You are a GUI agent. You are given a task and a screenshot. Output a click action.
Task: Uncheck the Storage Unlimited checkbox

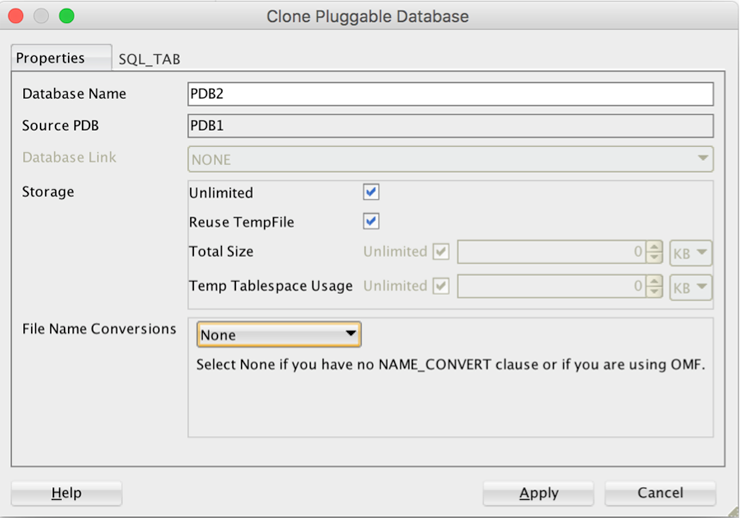coord(371,192)
